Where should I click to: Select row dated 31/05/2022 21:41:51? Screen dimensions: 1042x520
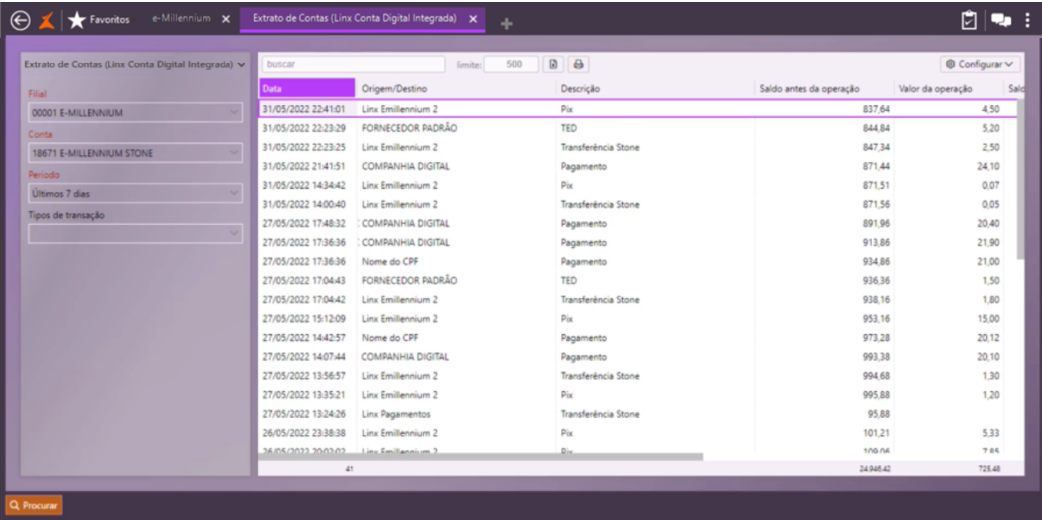pyautogui.click(x=636, y=166)
